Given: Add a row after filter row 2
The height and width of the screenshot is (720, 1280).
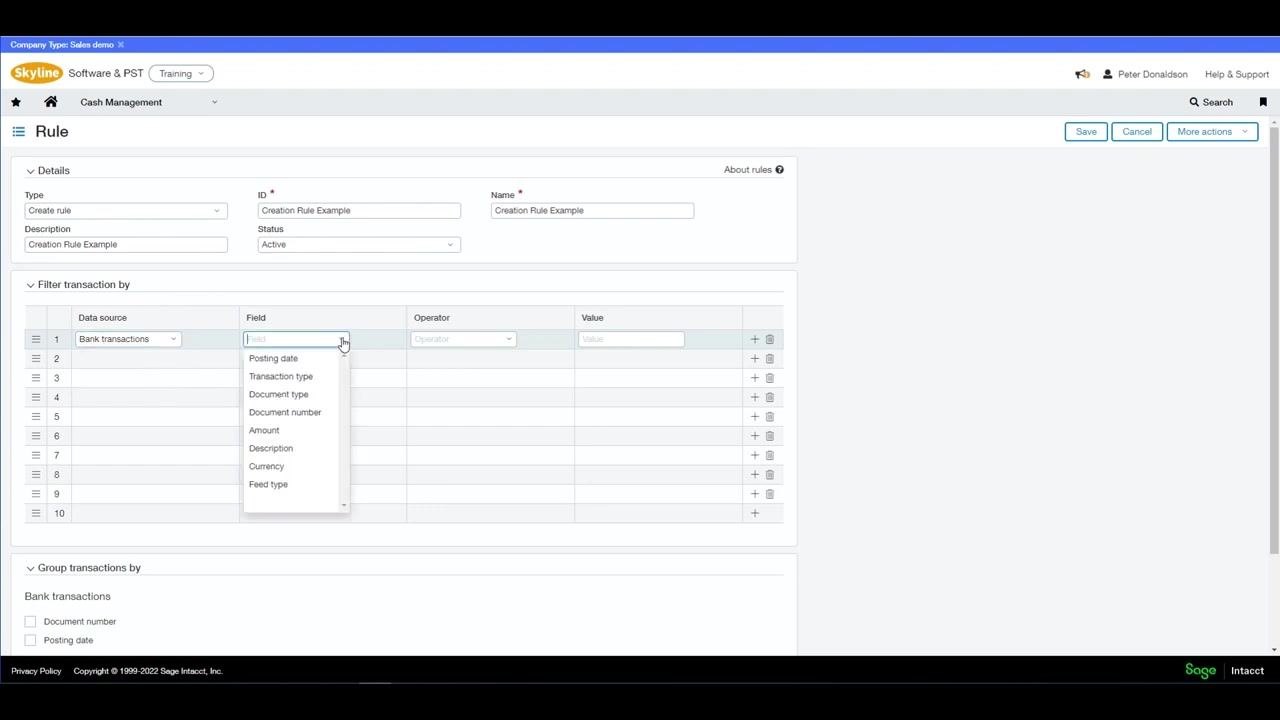Looking at the screenshot, I should click(755, 359).
